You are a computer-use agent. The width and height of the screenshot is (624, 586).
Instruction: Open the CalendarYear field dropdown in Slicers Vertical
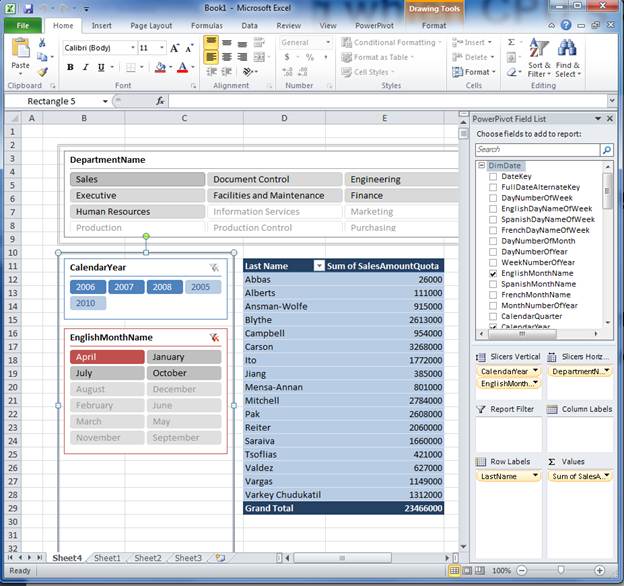(x=535, y=371)
